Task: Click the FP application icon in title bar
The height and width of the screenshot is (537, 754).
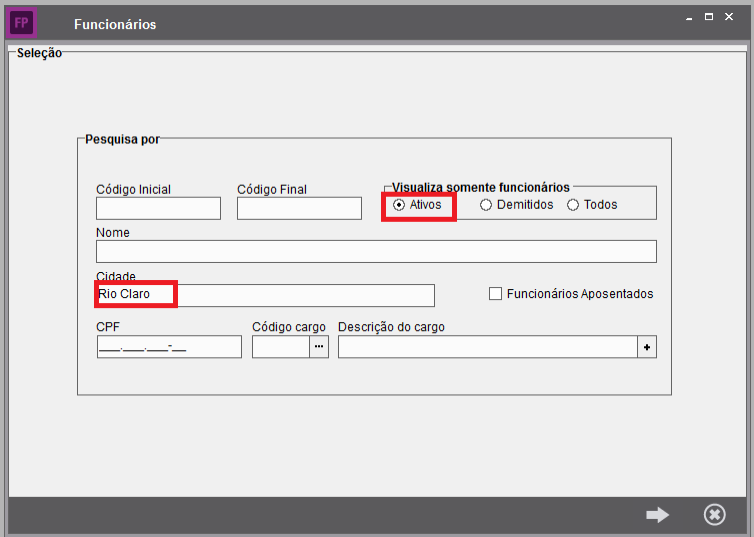Action: pyautogui.click(x=21, y=22)
